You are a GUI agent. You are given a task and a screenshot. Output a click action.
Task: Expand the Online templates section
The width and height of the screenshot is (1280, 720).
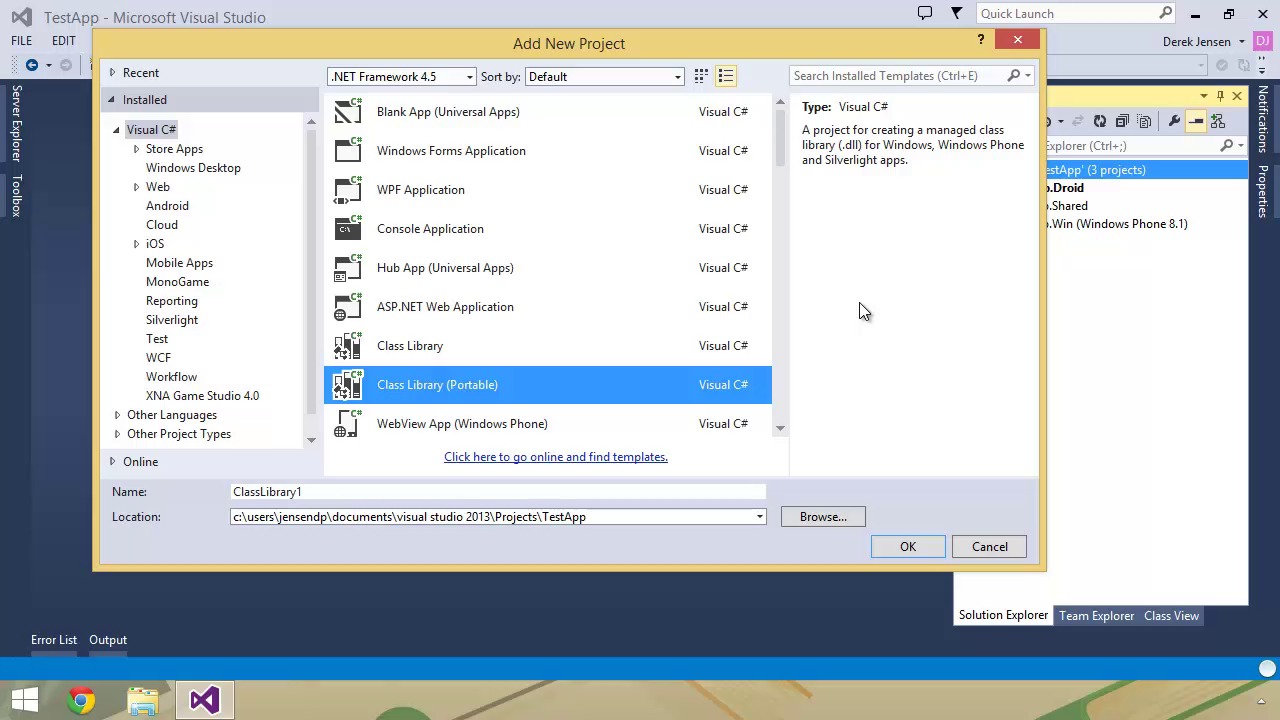coord(112,461)
